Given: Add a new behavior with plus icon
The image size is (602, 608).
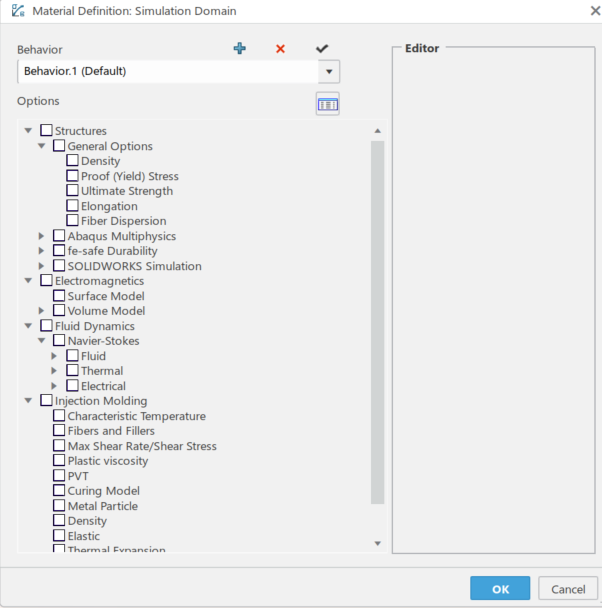Looking at the screenshot, I should [240, 48].
